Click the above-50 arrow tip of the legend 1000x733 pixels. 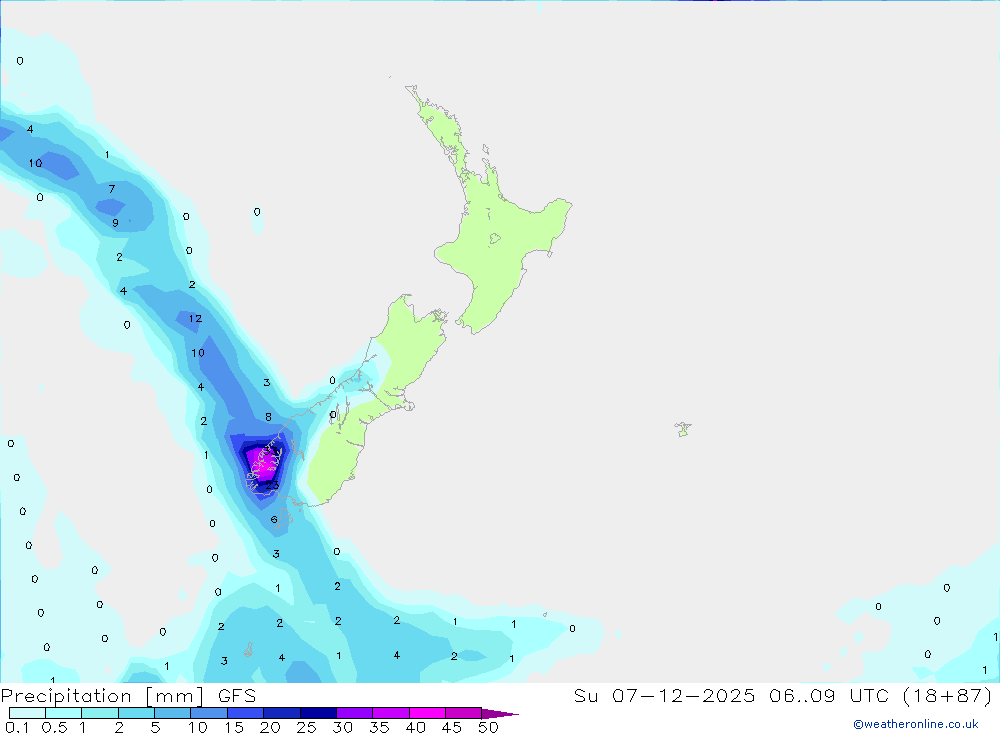499,714
